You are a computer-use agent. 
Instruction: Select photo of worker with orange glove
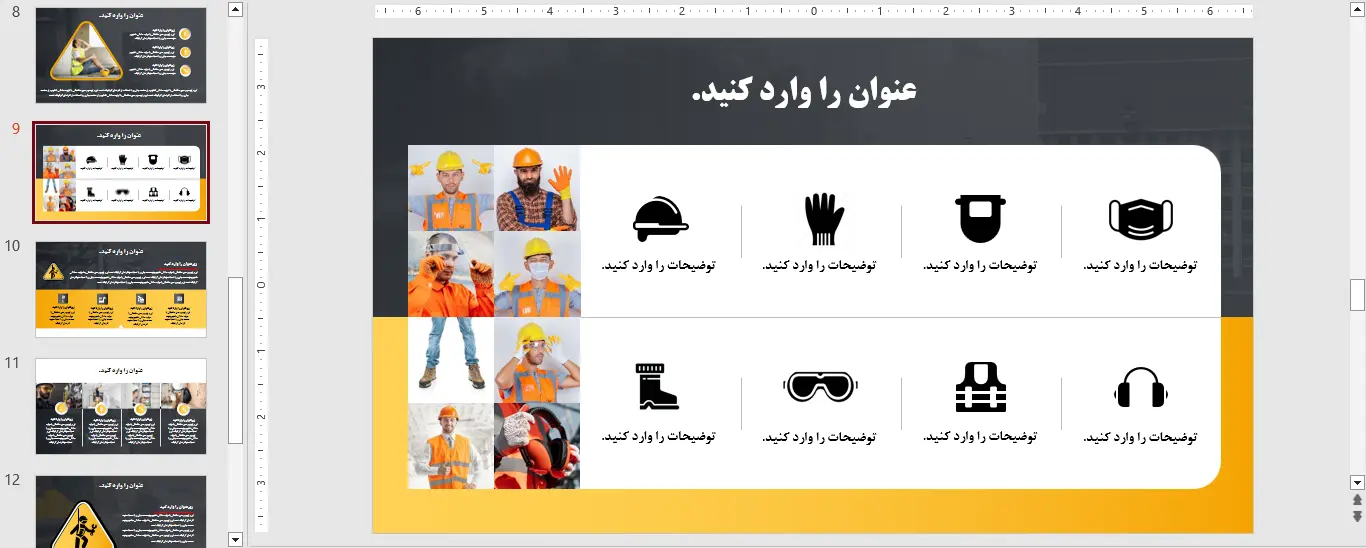pos(537,188)
